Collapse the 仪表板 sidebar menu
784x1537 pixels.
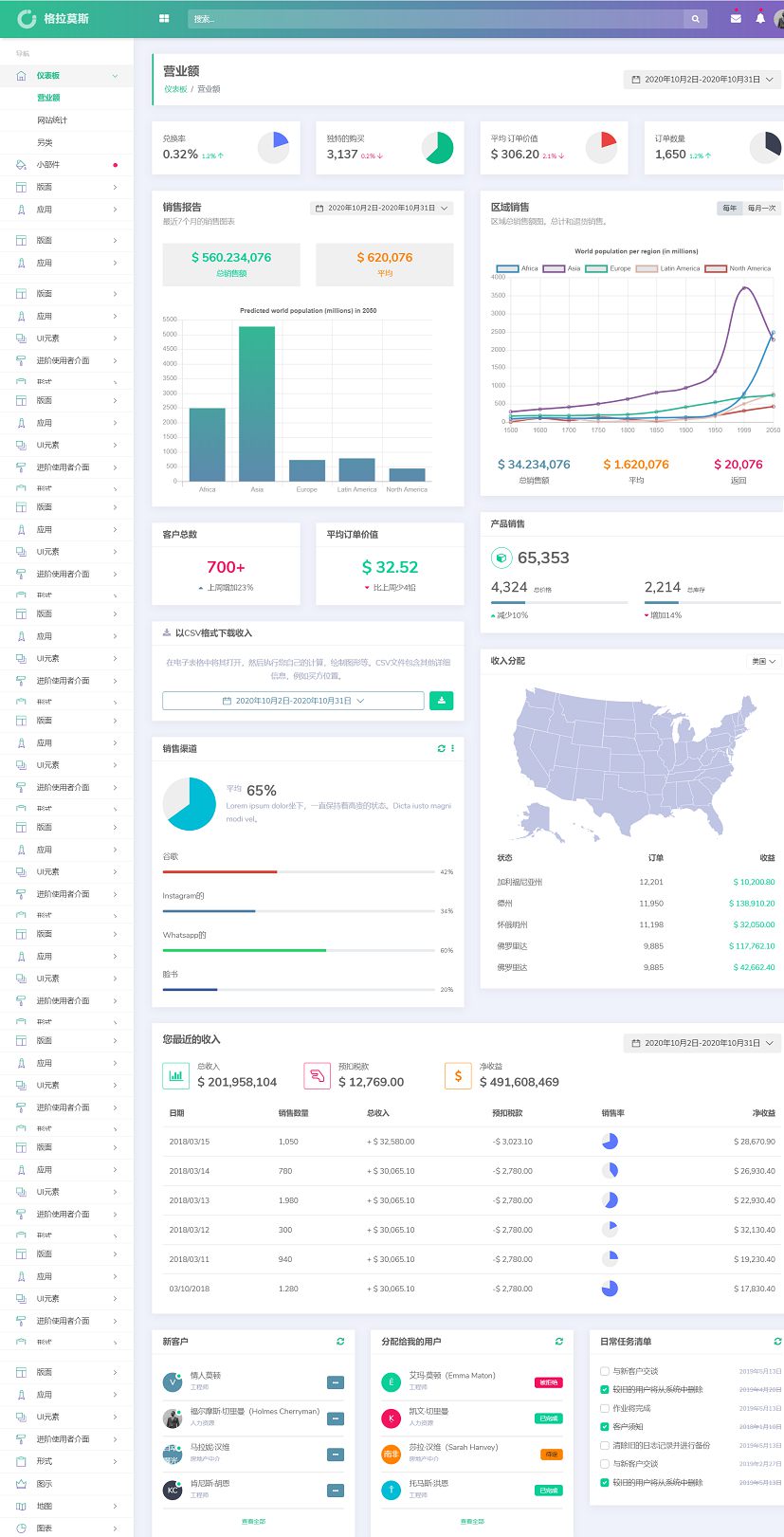point(115,76)
